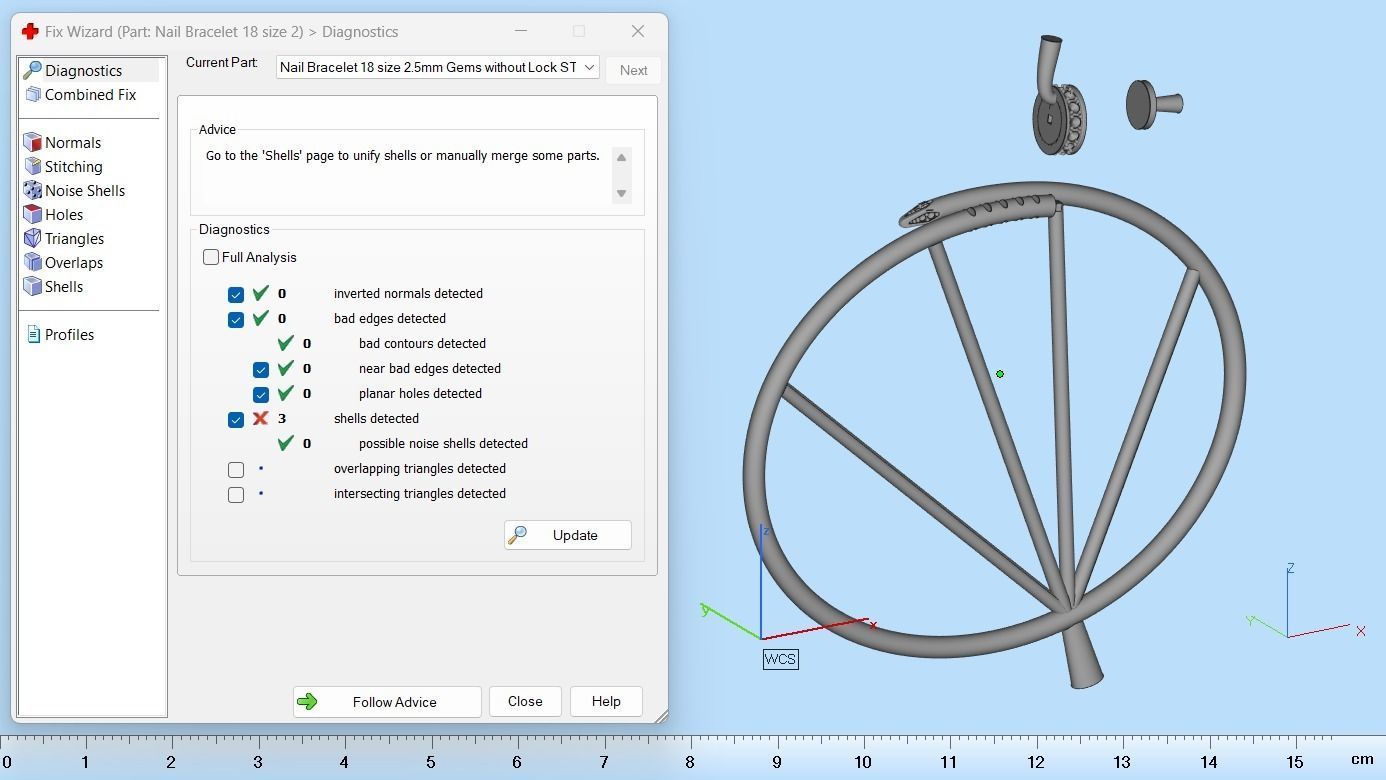Click the 'possible noise shells detected' label
Viewport: 1386px width, 780px height.
443,443
